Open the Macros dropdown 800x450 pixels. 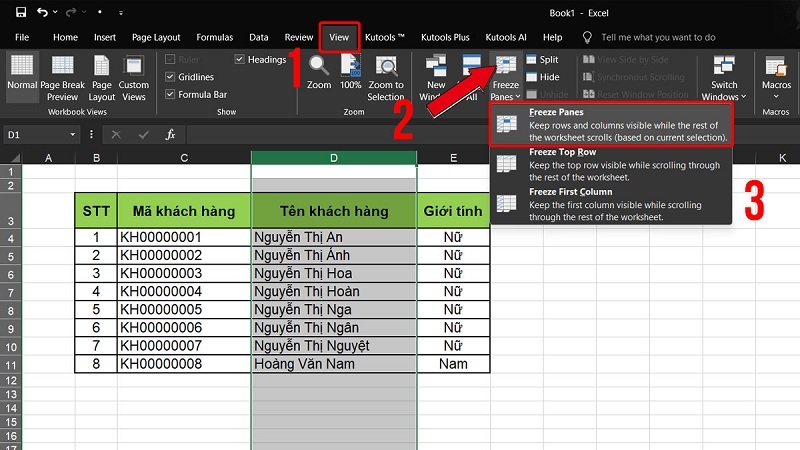pyautogui.click(x=776, y=78)
